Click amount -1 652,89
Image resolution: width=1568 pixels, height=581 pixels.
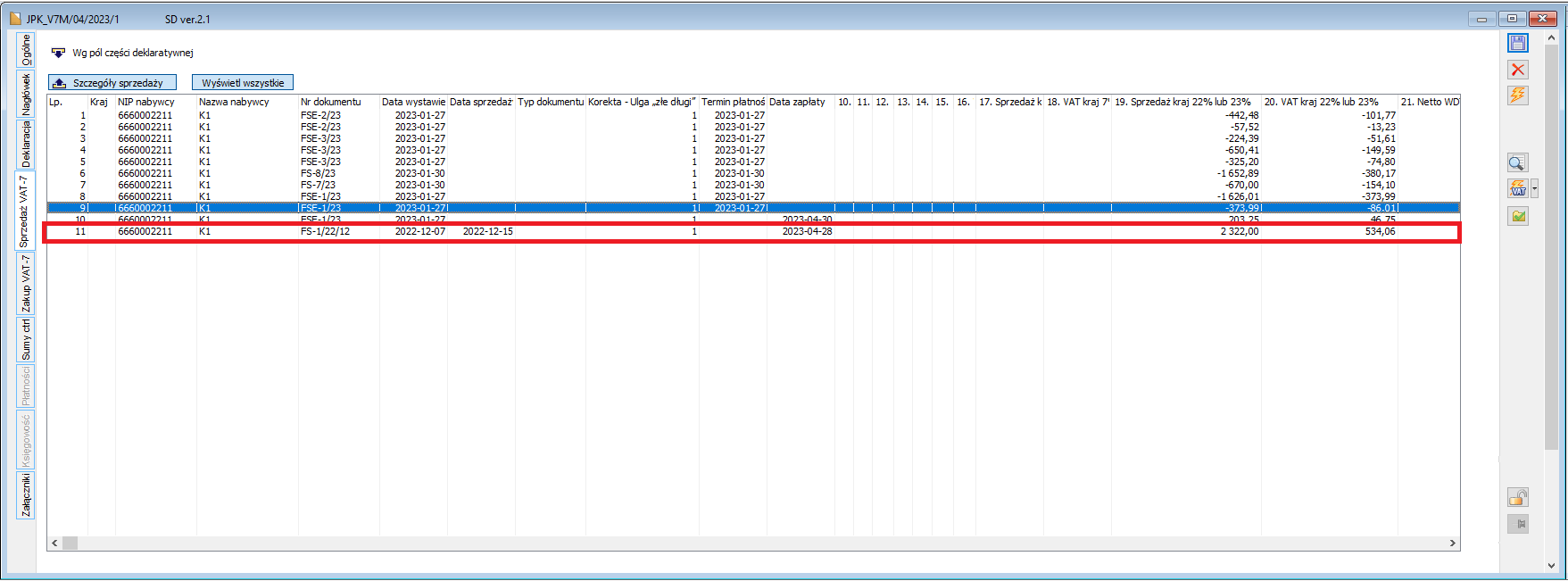coord(1239,173)
